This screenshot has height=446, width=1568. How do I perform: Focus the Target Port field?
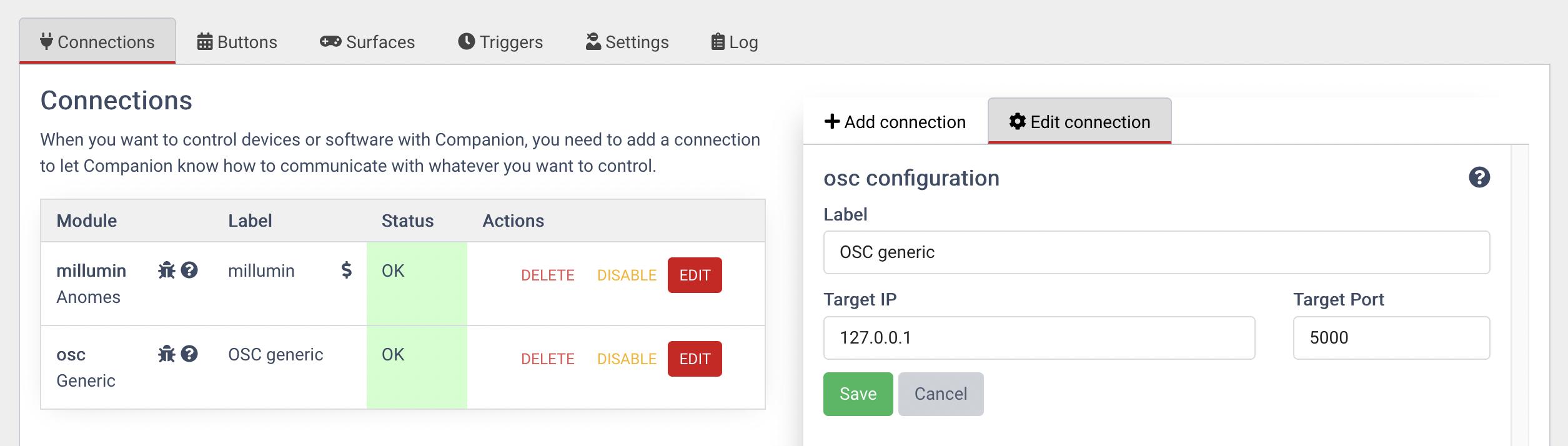[1391, 338]
